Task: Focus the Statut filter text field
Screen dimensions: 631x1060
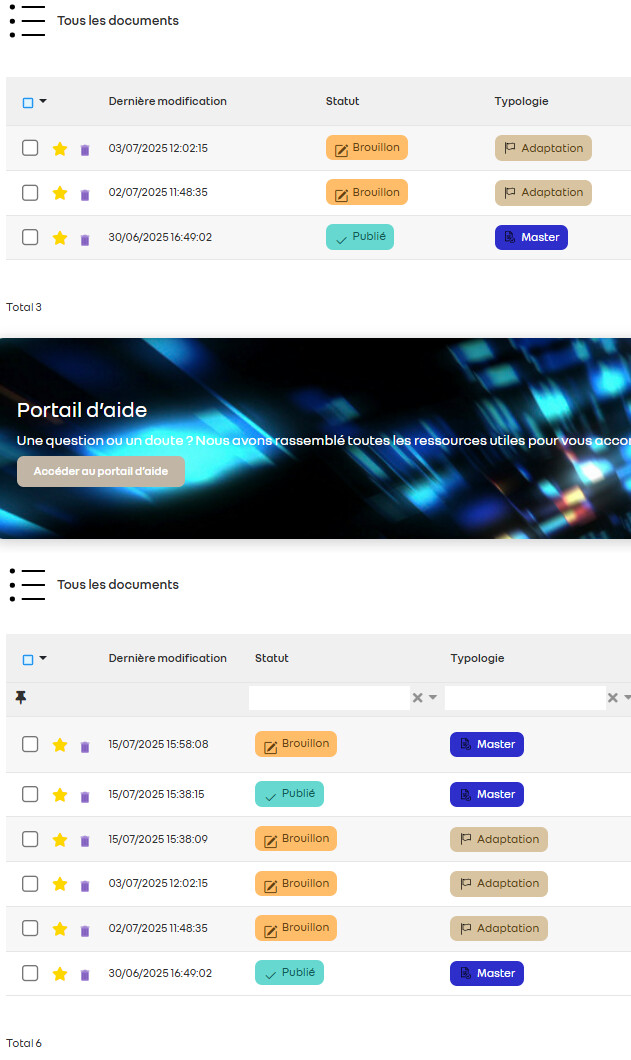Action: point(329,698)
